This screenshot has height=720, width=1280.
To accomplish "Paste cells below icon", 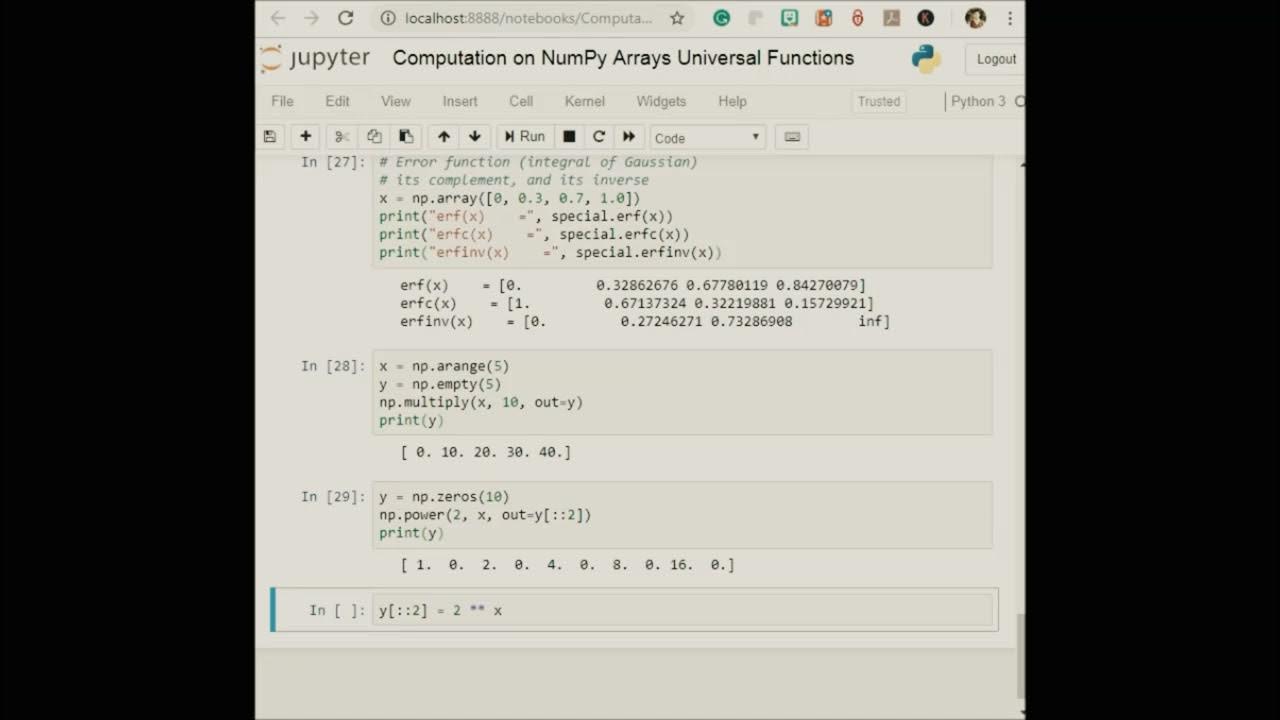I will coord(406,137).
